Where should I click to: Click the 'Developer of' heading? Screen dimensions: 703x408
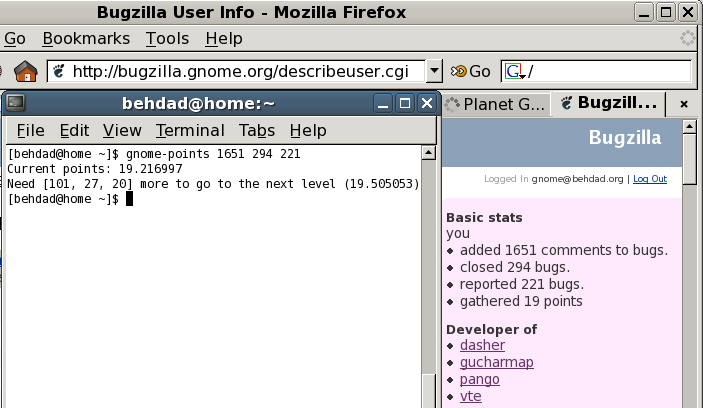[491, 330]
